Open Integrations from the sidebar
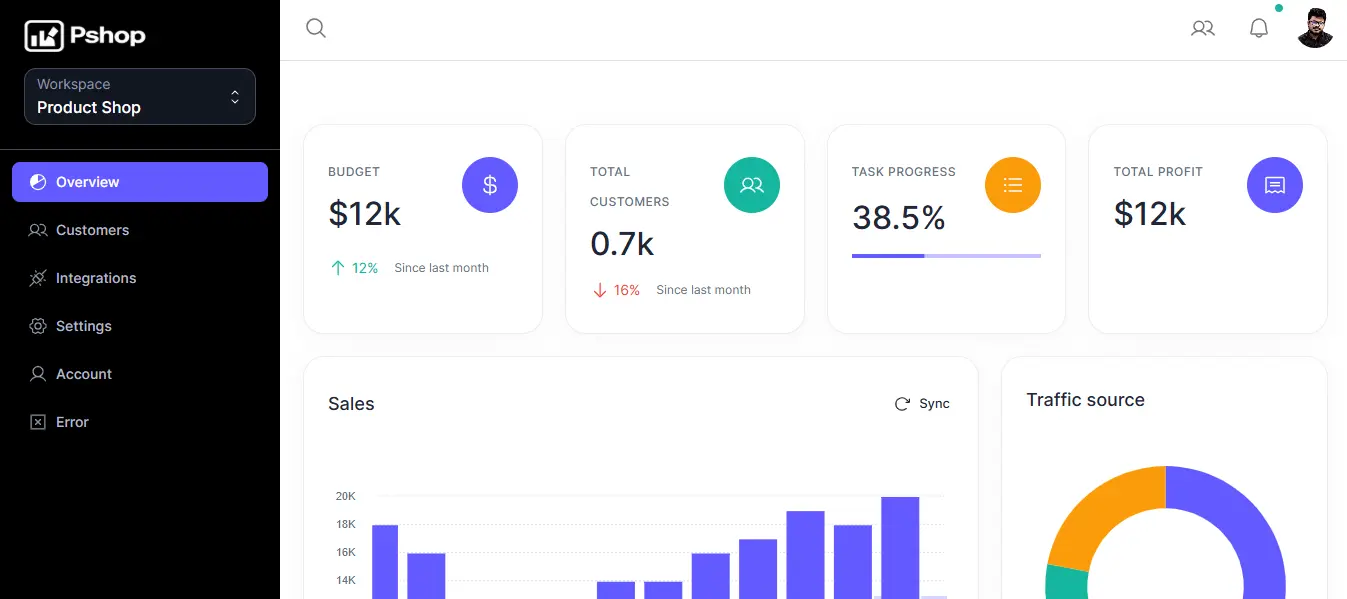 [140, 278]
